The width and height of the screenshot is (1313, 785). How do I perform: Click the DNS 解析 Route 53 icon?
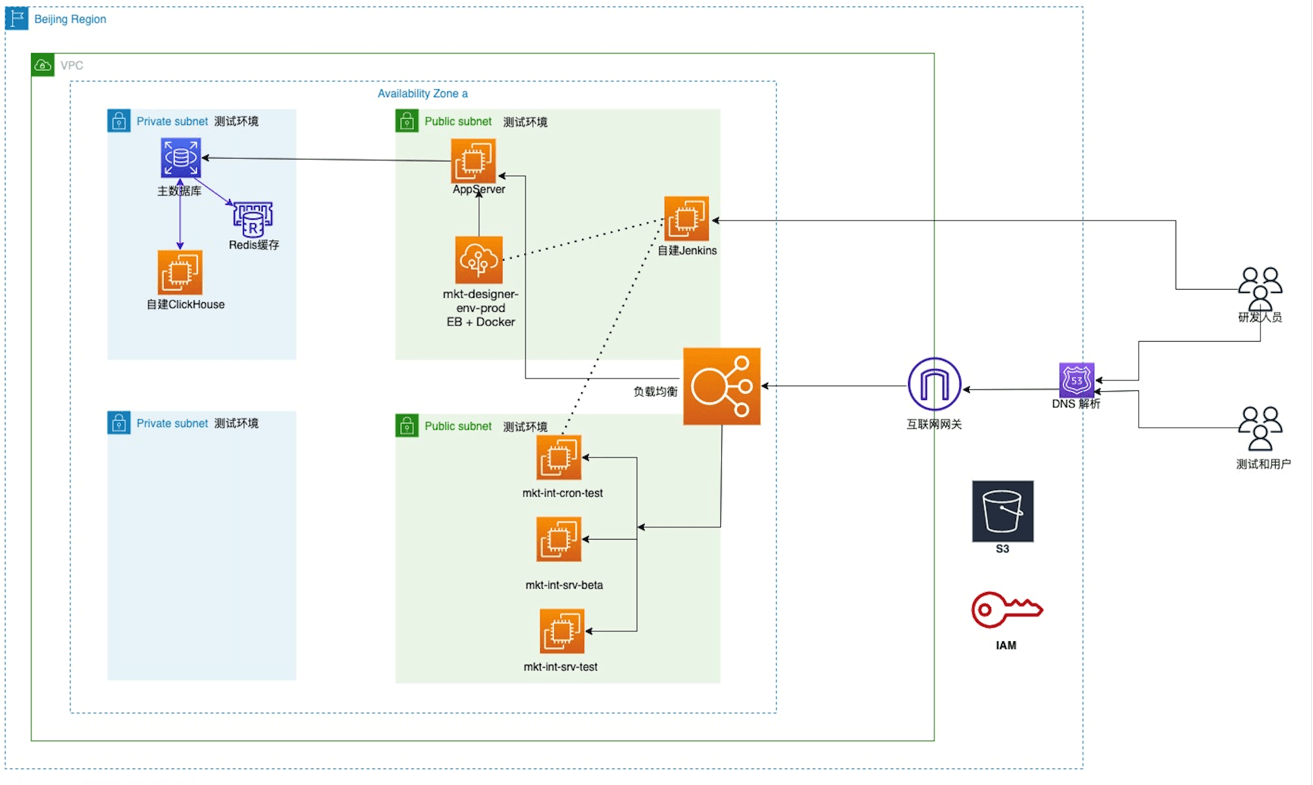pos(1075,381)
